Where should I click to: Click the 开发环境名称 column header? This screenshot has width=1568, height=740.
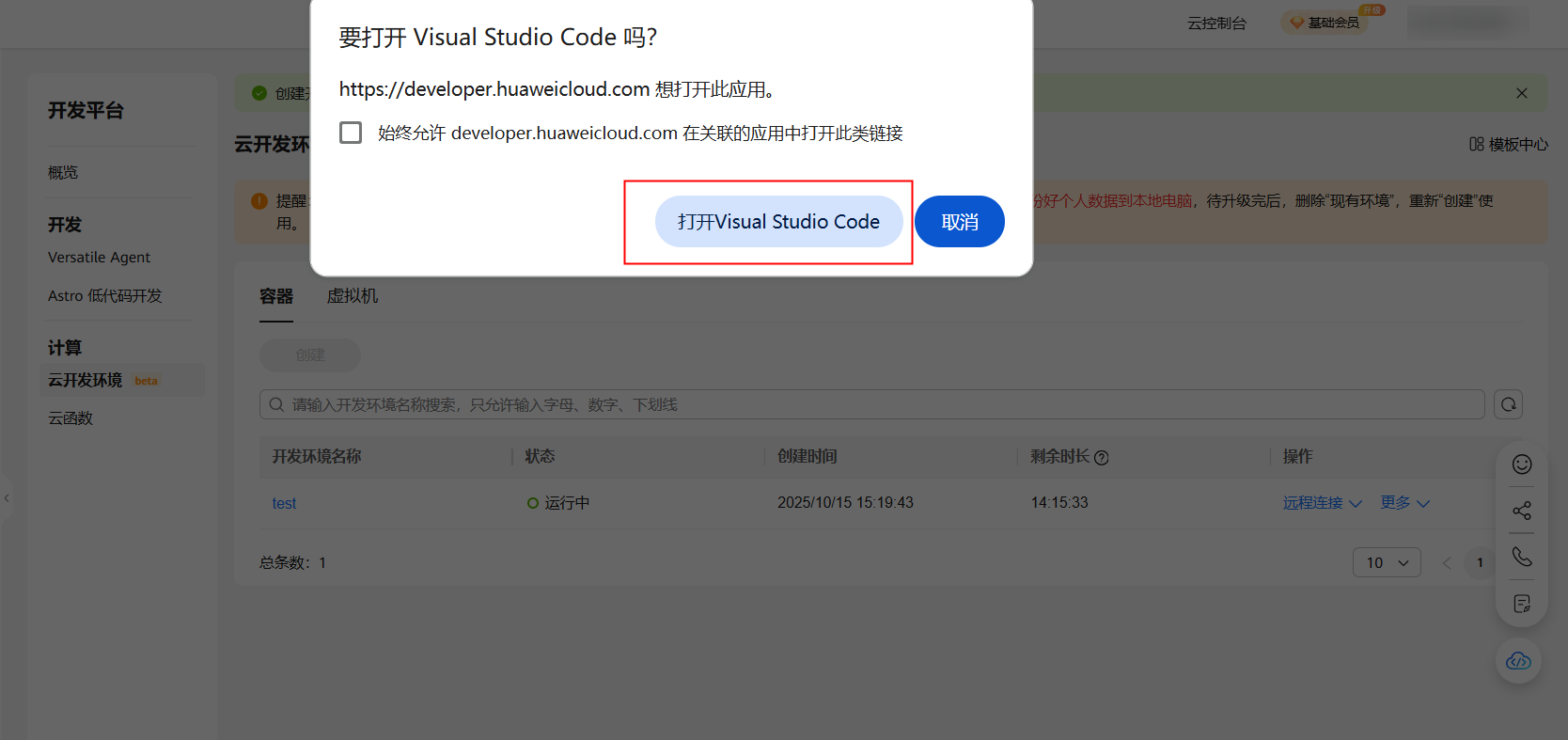click(317, 457)
